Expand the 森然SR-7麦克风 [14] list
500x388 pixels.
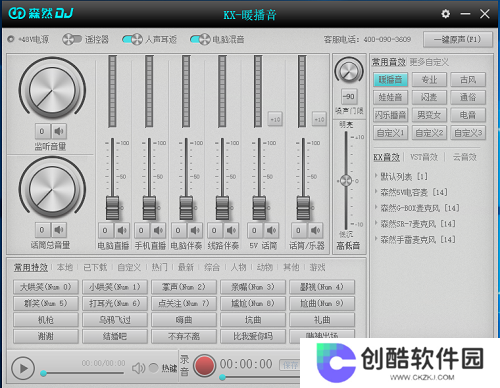click(376, 223)
